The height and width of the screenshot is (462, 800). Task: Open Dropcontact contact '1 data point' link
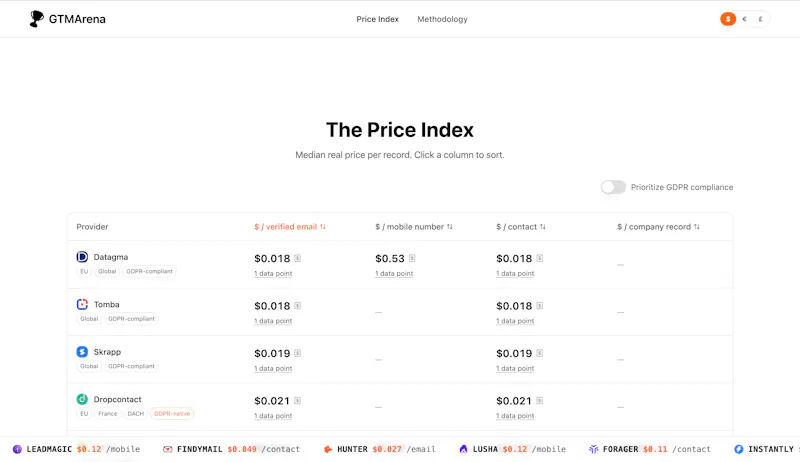[515, 416]
